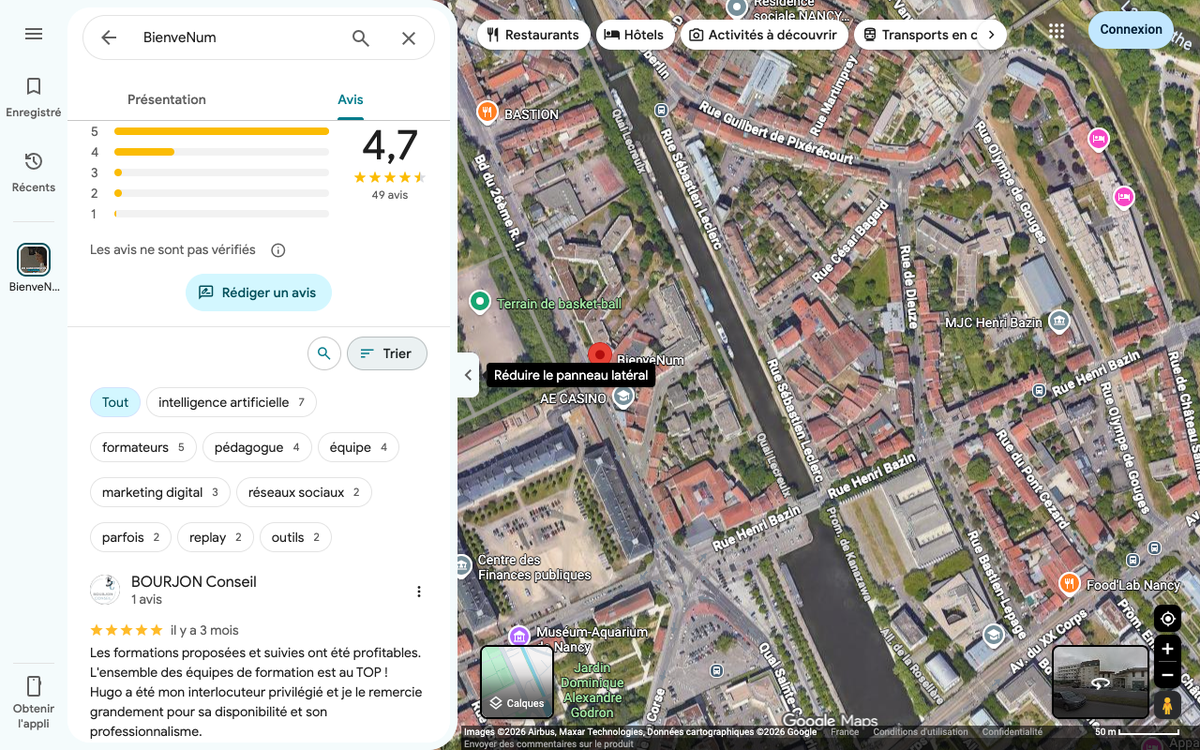Filter reviews by parfois chip
This screenshot has width=1200, height=750.
pyautogui.click(x=131, y=537)
